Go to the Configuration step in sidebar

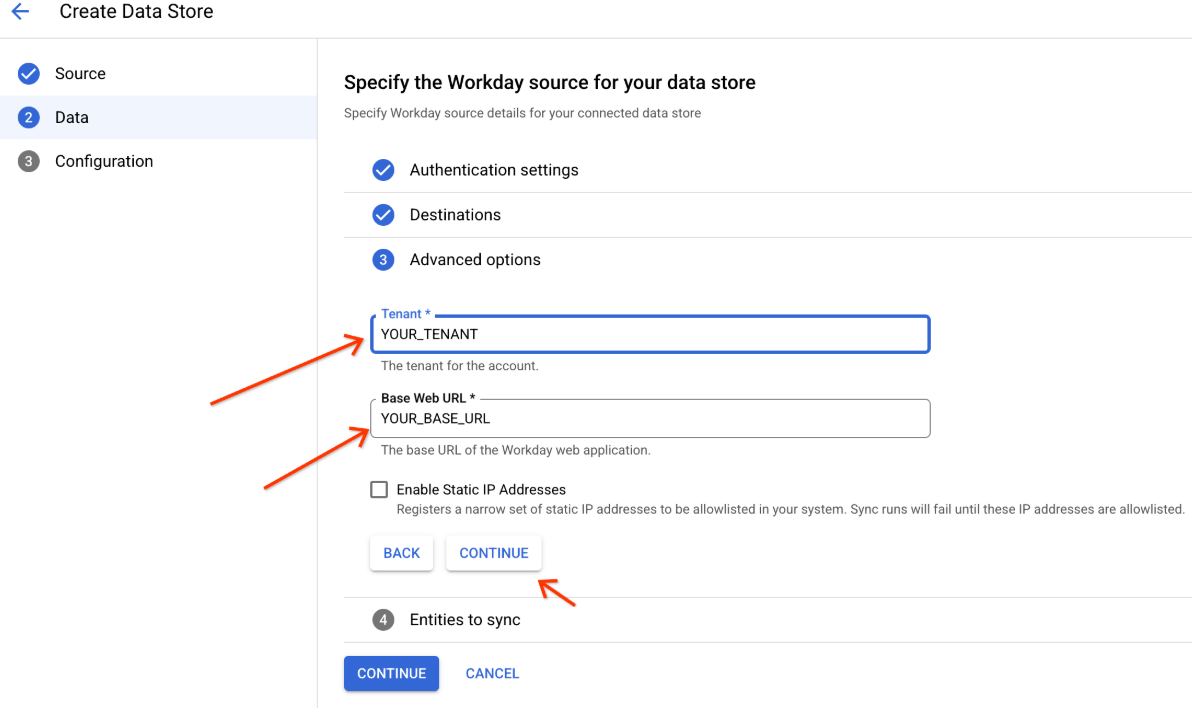click(158, 161)
